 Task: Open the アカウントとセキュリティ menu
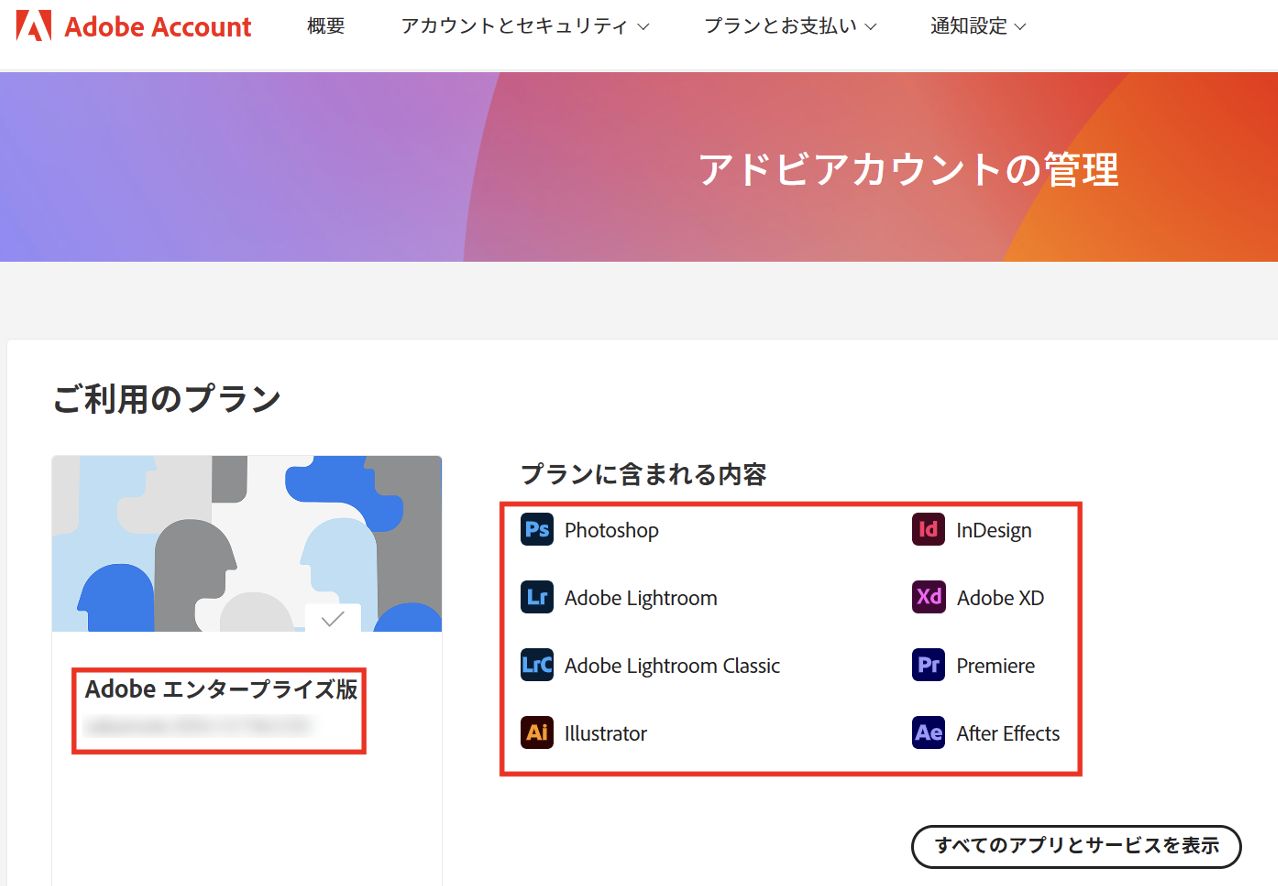[525, 27]
